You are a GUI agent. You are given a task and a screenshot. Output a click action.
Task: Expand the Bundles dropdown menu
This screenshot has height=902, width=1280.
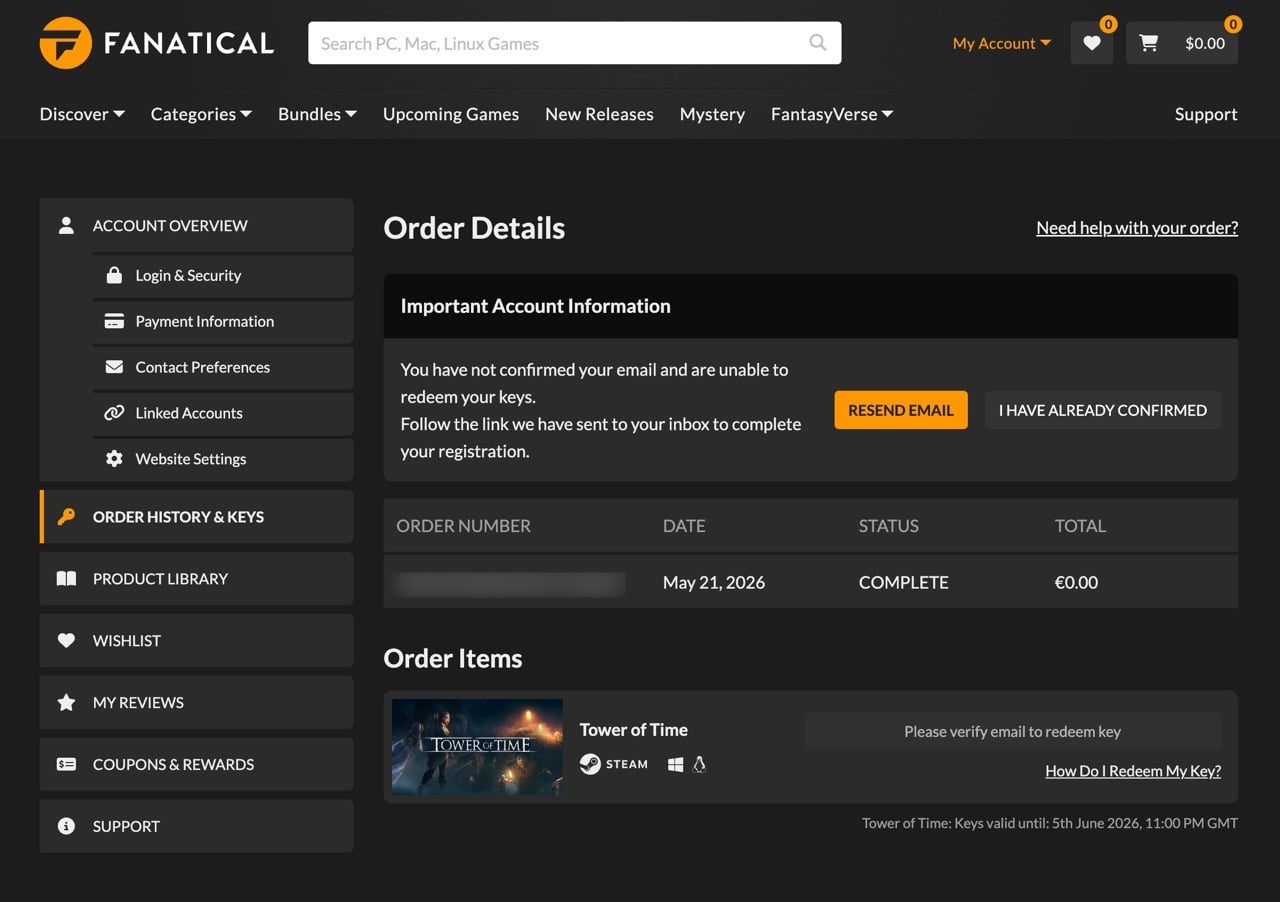(x=317, y=114)
